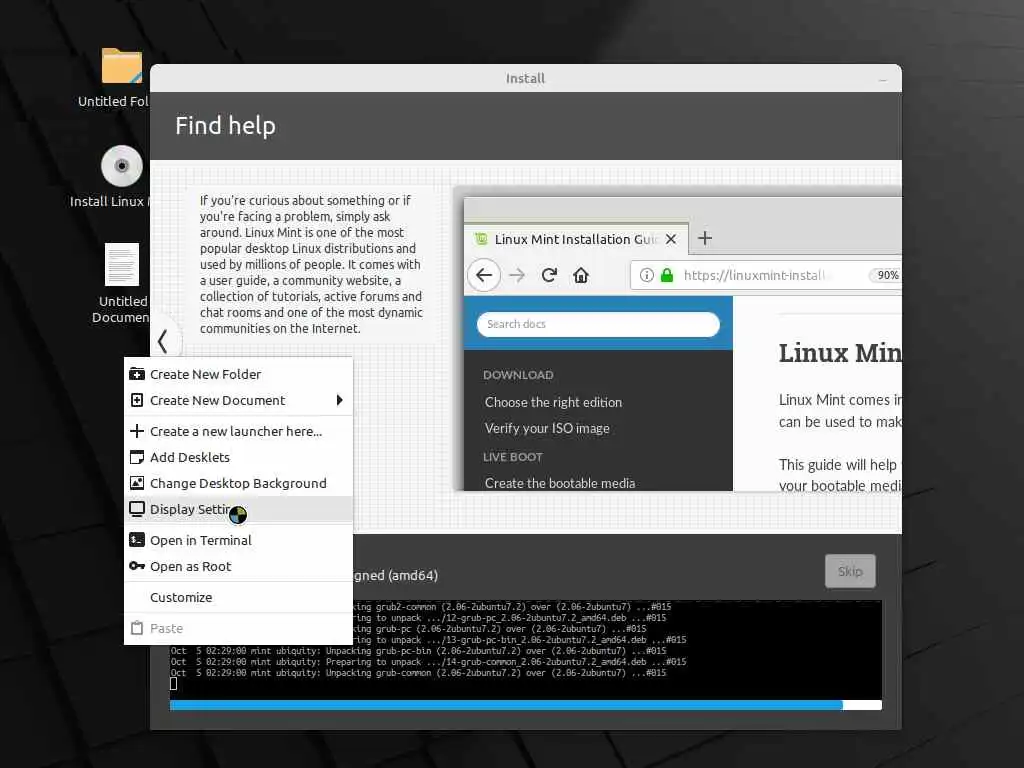Choose Add Desklets menu entry
The height and width of the screenshot is (768, 1024).
(x=238, y=457)
